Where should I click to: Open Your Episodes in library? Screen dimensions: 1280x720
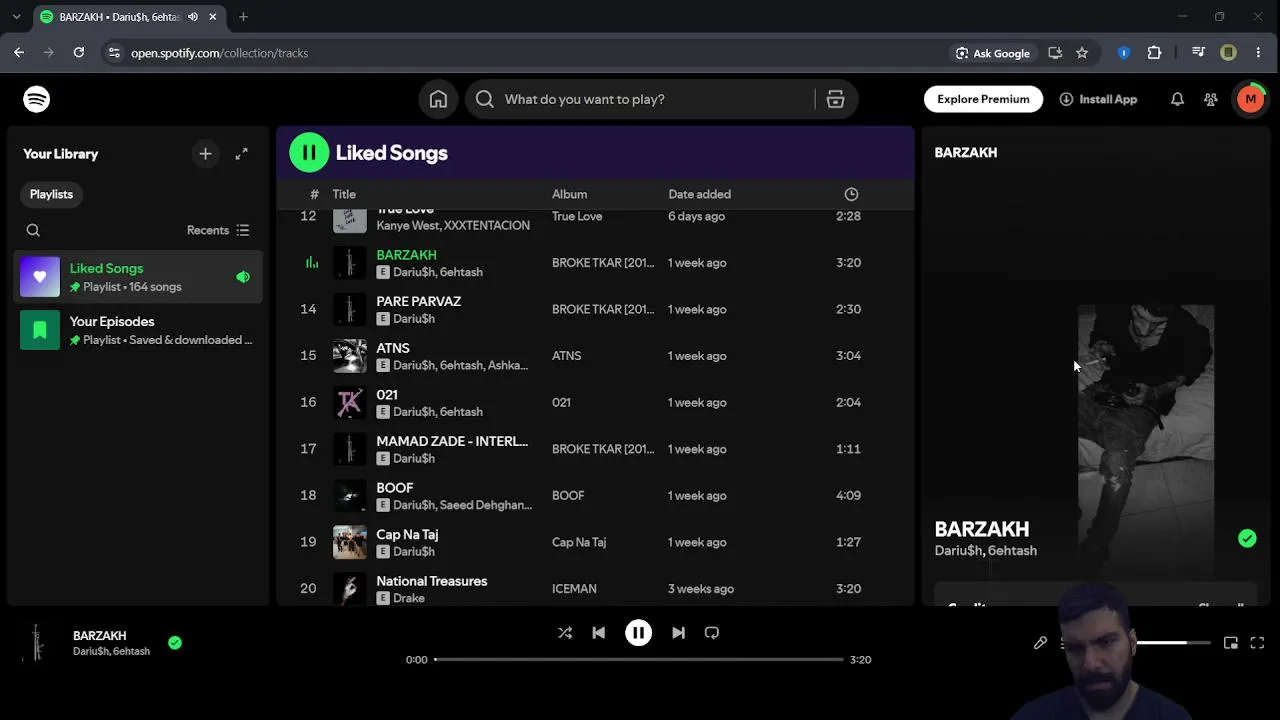tap(140, 330)
